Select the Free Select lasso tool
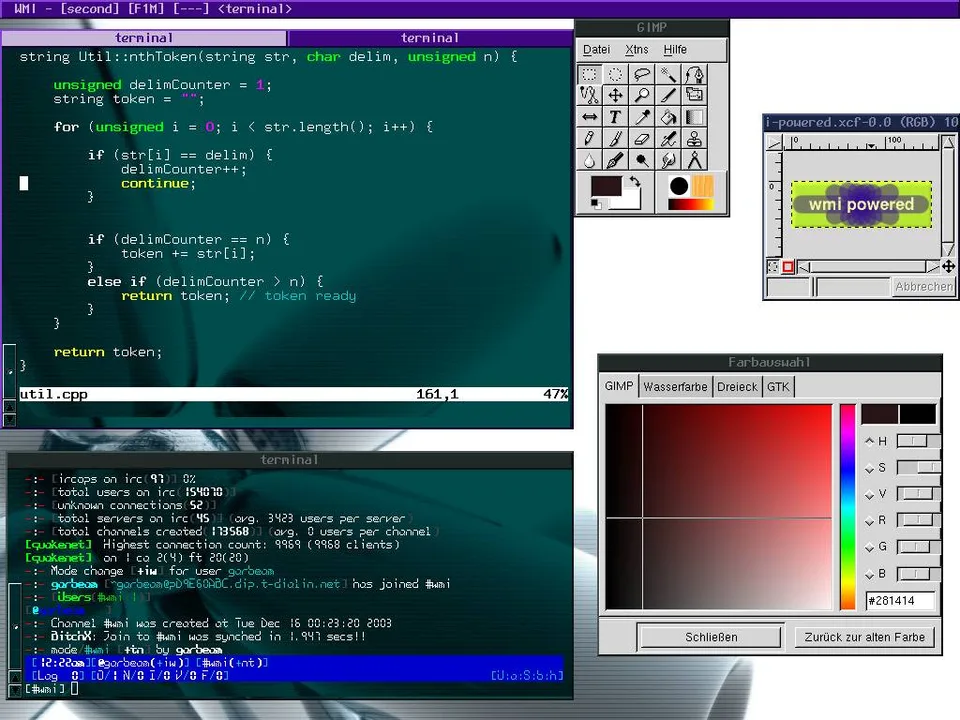The height and width of the screenshot is (720, 960). tap(642, 75)
